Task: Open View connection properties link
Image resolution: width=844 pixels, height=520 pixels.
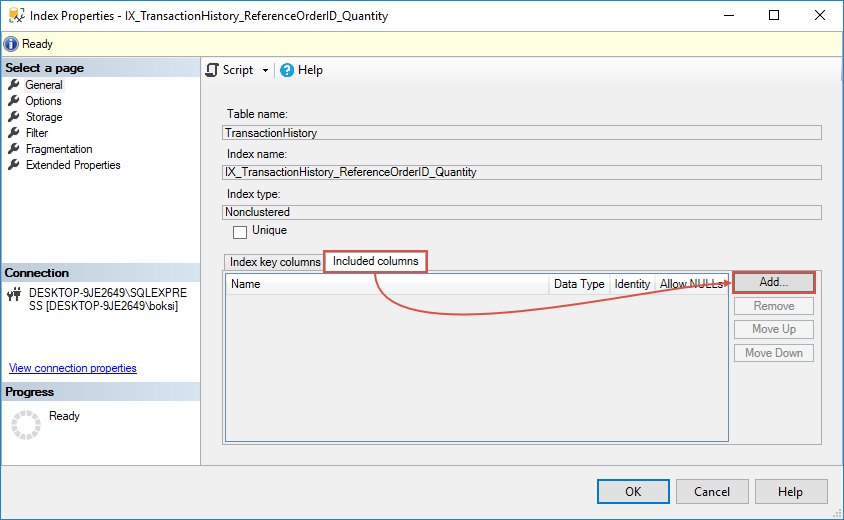Action: point(73,368)
